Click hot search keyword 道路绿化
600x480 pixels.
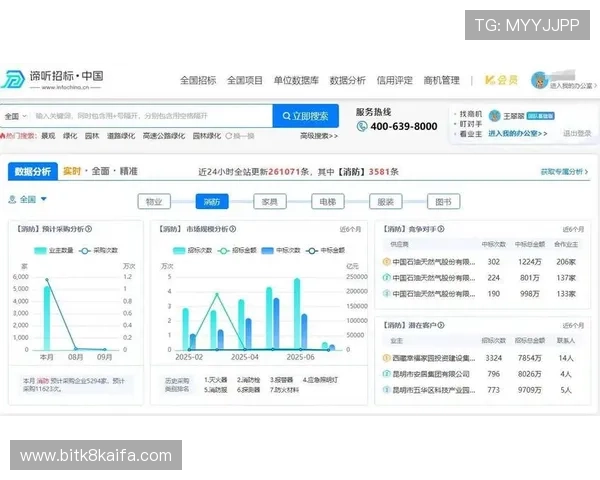pyautogui.click(x=121, y=136)
